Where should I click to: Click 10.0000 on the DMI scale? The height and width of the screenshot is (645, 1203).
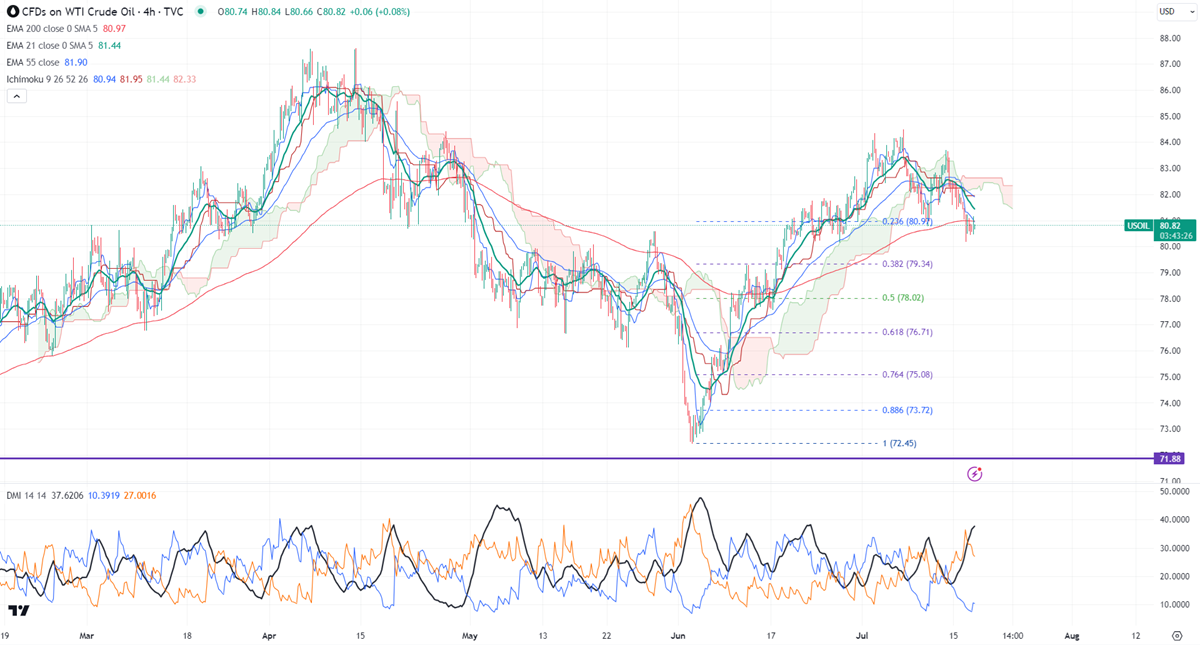(1174, 604)
